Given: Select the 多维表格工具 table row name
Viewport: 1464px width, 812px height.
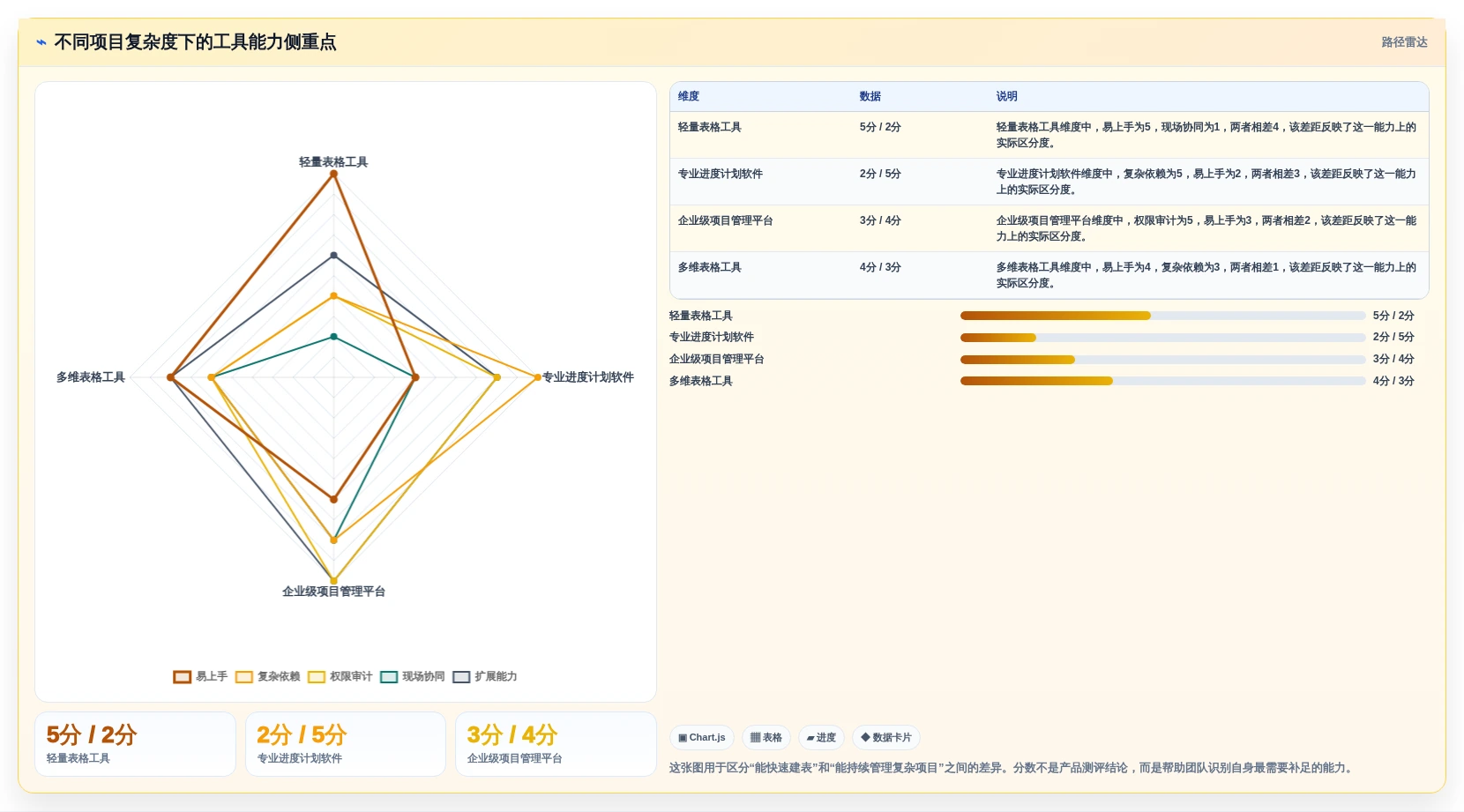Looking at the screenshot, I should (x=710, y=267).
